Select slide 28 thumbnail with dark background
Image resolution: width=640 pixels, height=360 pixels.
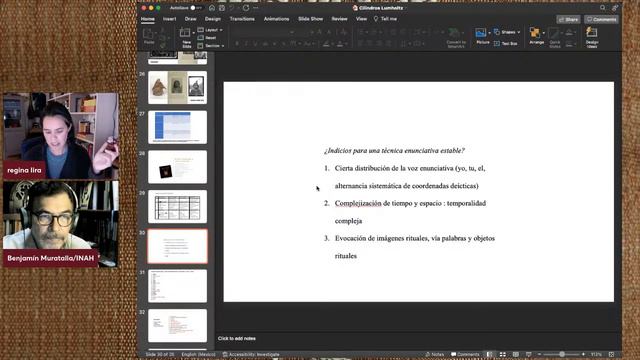tap(178, 167)
